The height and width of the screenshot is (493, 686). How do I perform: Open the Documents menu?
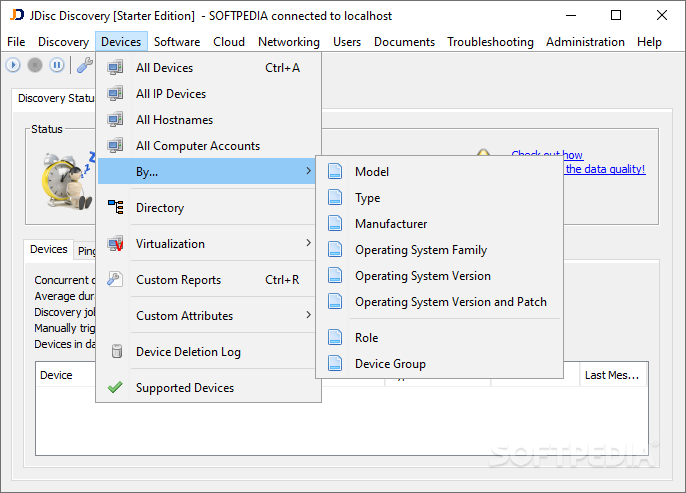[x=404, y=42]
